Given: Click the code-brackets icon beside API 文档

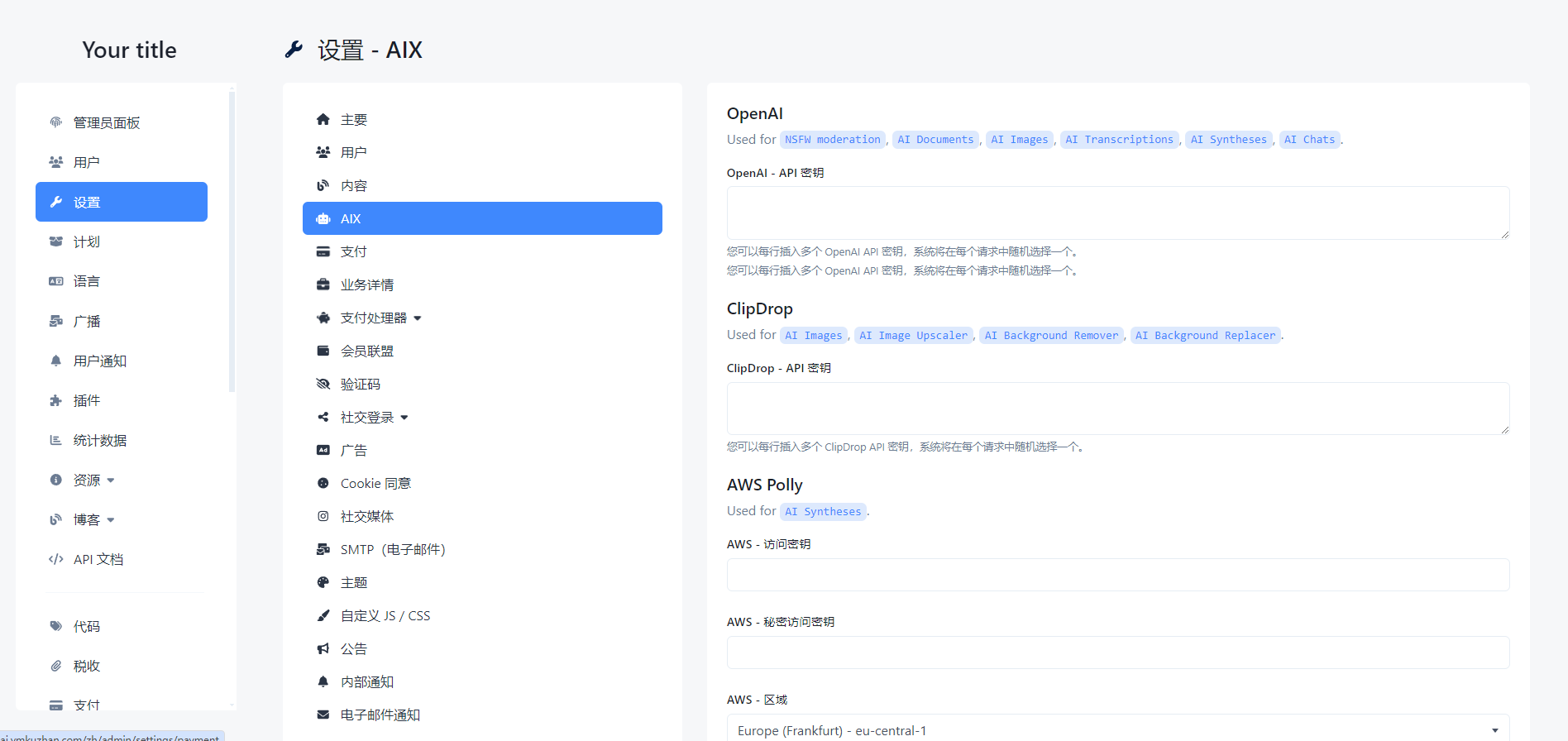Looking at the screenshot, I should tap(56, 559).
